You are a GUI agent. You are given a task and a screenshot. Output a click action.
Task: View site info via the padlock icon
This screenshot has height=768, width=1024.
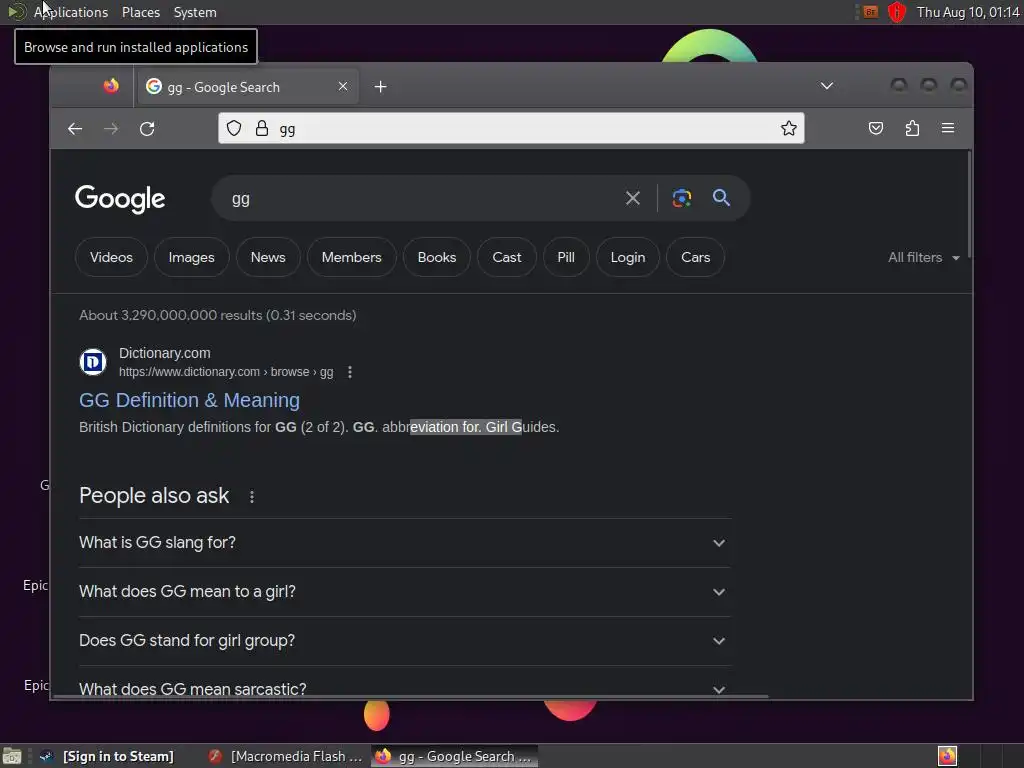[x=262, y=129]
